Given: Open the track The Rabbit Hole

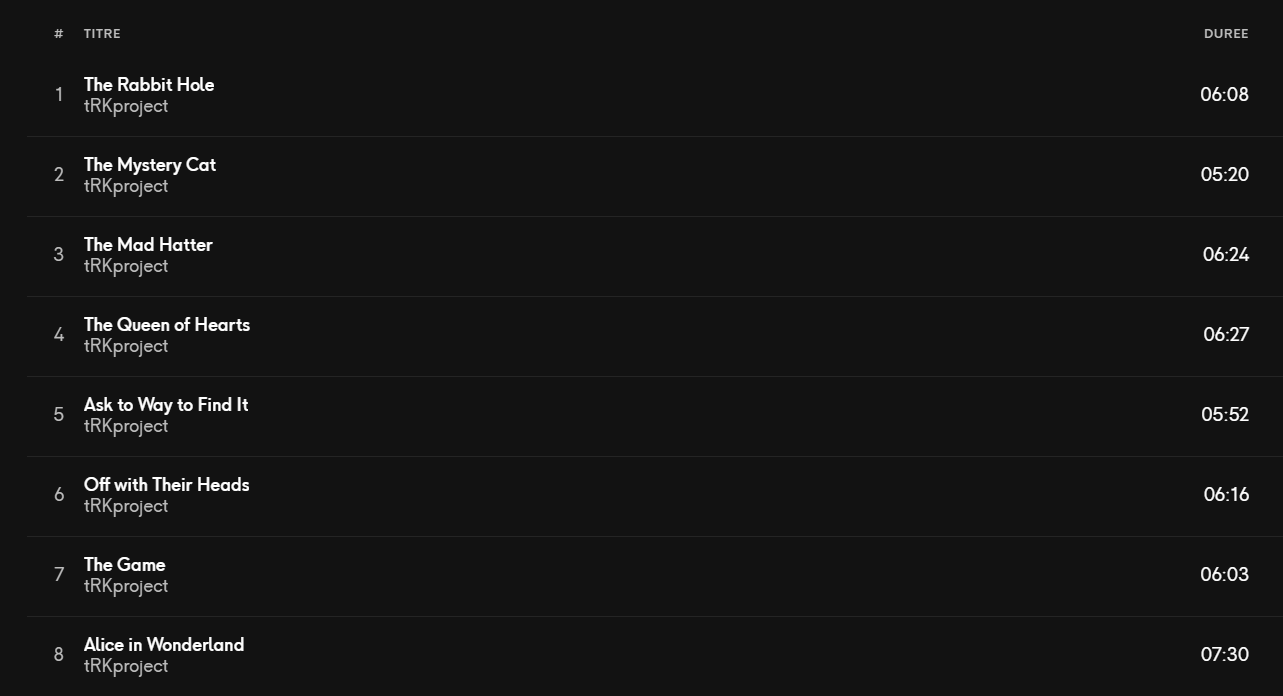Looking at the screenshot, I should pos(149,85).
